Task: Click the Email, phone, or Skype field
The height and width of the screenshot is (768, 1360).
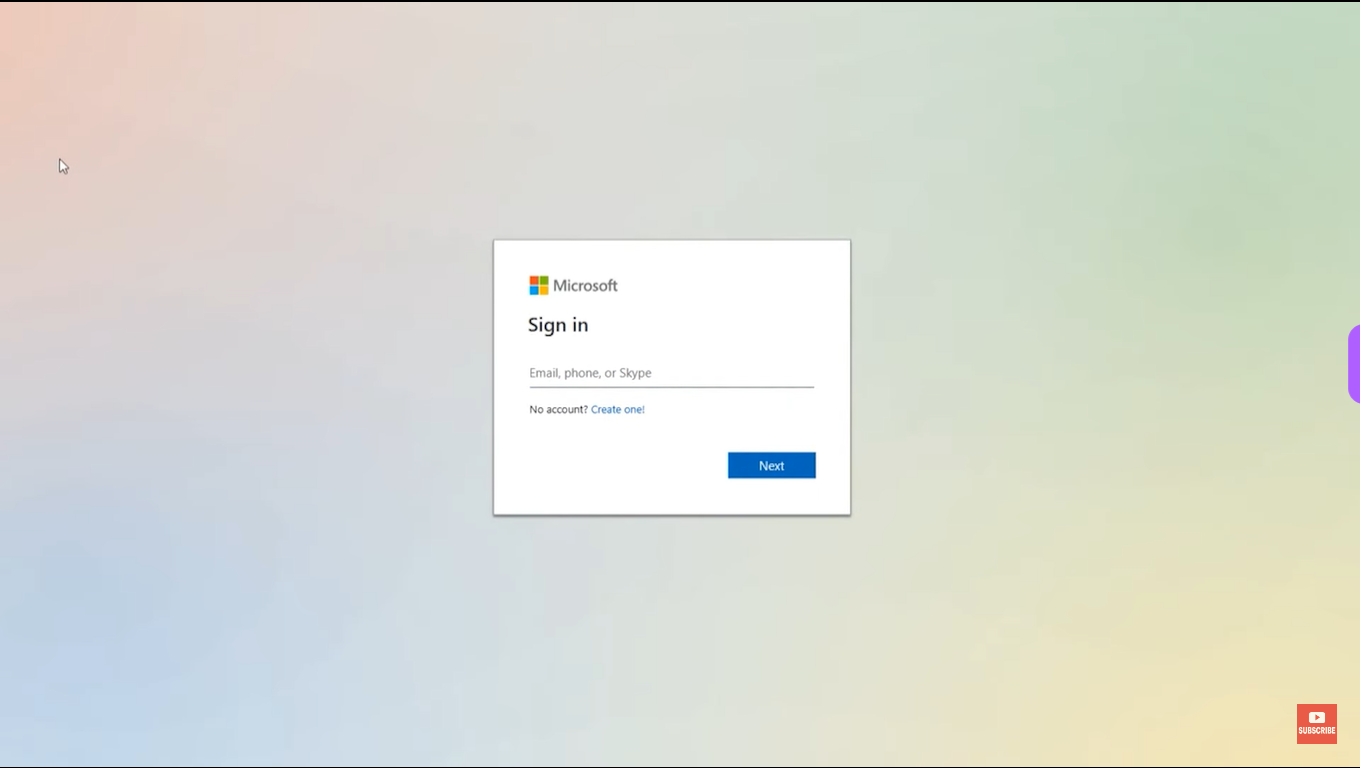Action: tap(671, 373)
